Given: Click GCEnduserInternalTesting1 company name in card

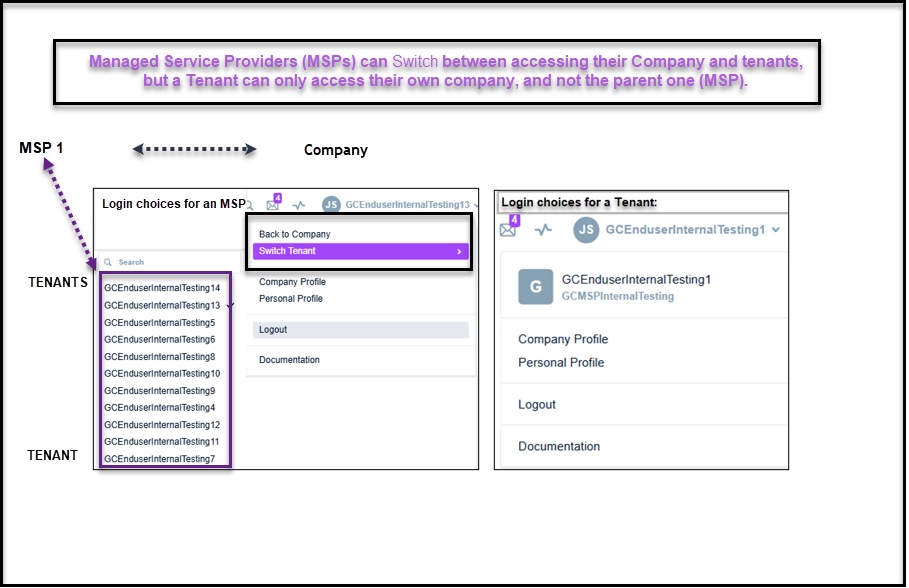Looking at the screenshot, I should click(636, 280).
